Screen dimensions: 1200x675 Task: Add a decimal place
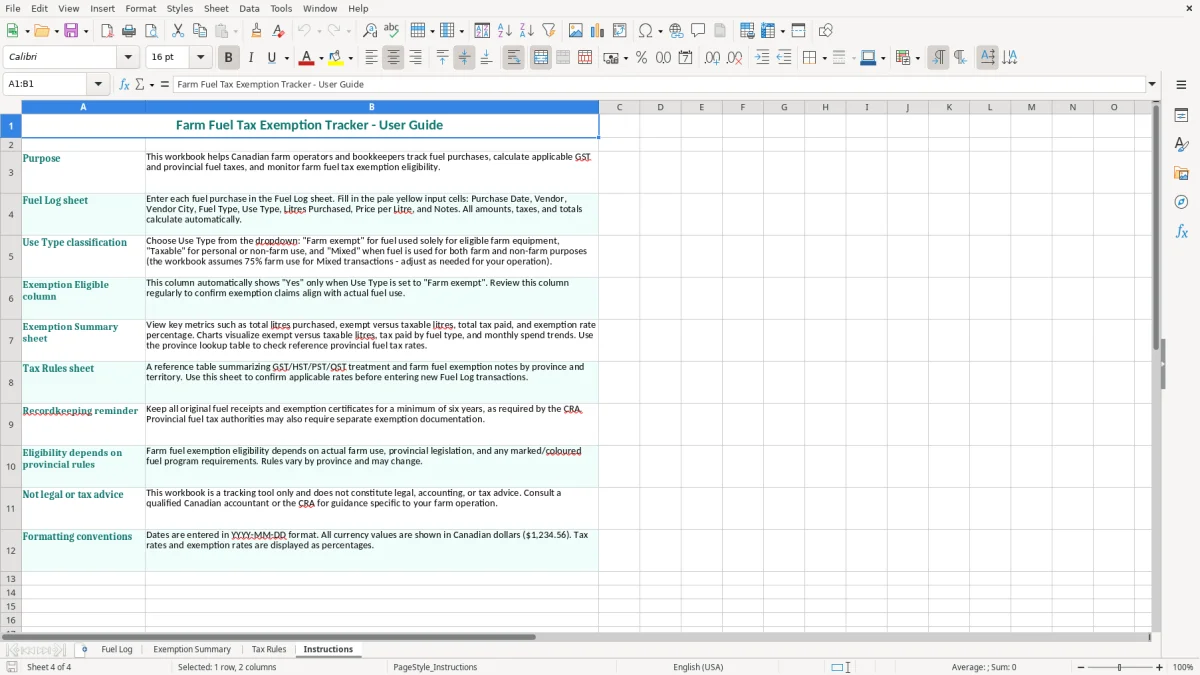point(712,58)
